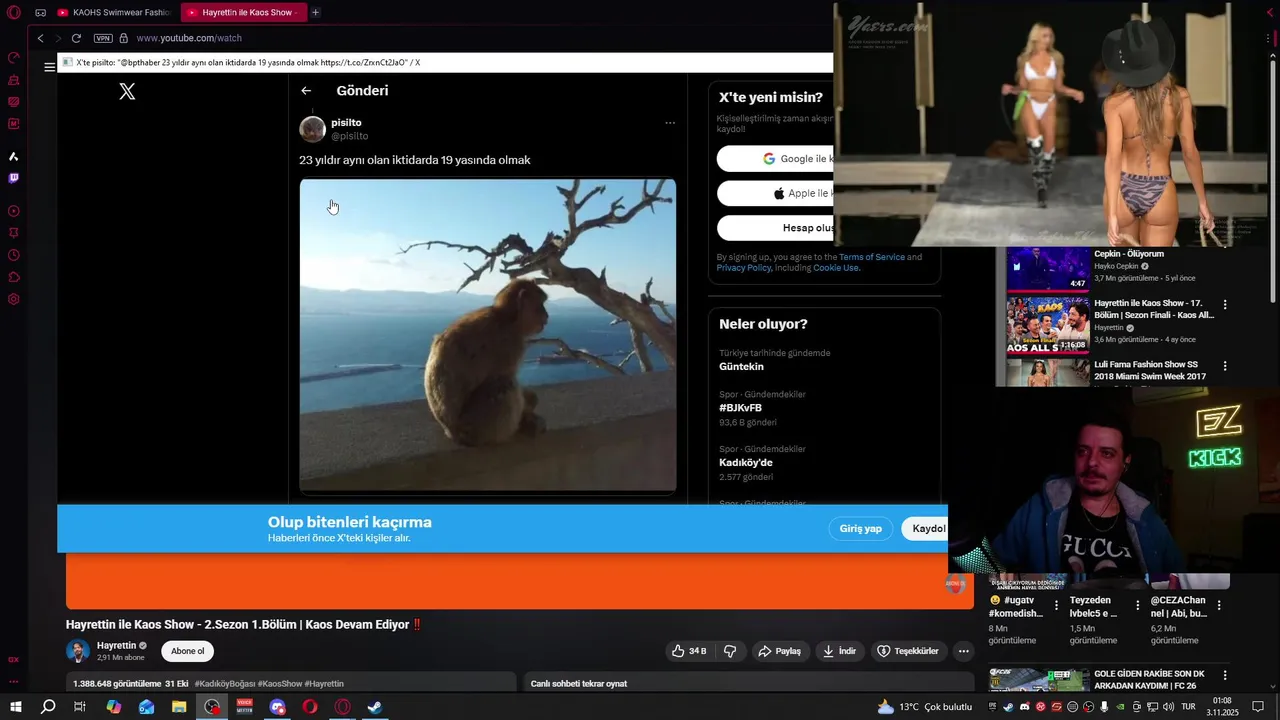Select Hayrettin ile Kaos Show tab
This screenshot has width=1280, height=720.
(243, 13)
